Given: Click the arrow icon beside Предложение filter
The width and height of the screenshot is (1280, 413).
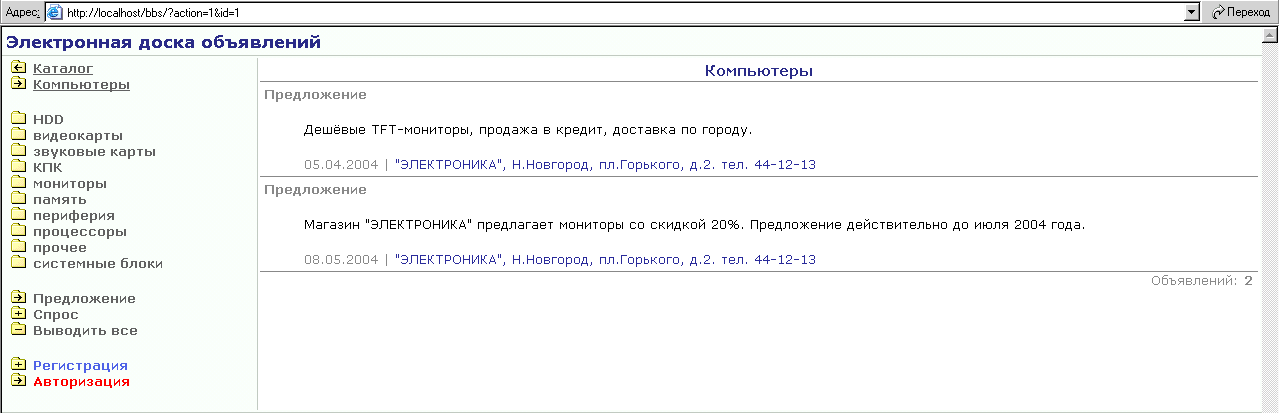Looking at the screenshot, I should 18,297.
